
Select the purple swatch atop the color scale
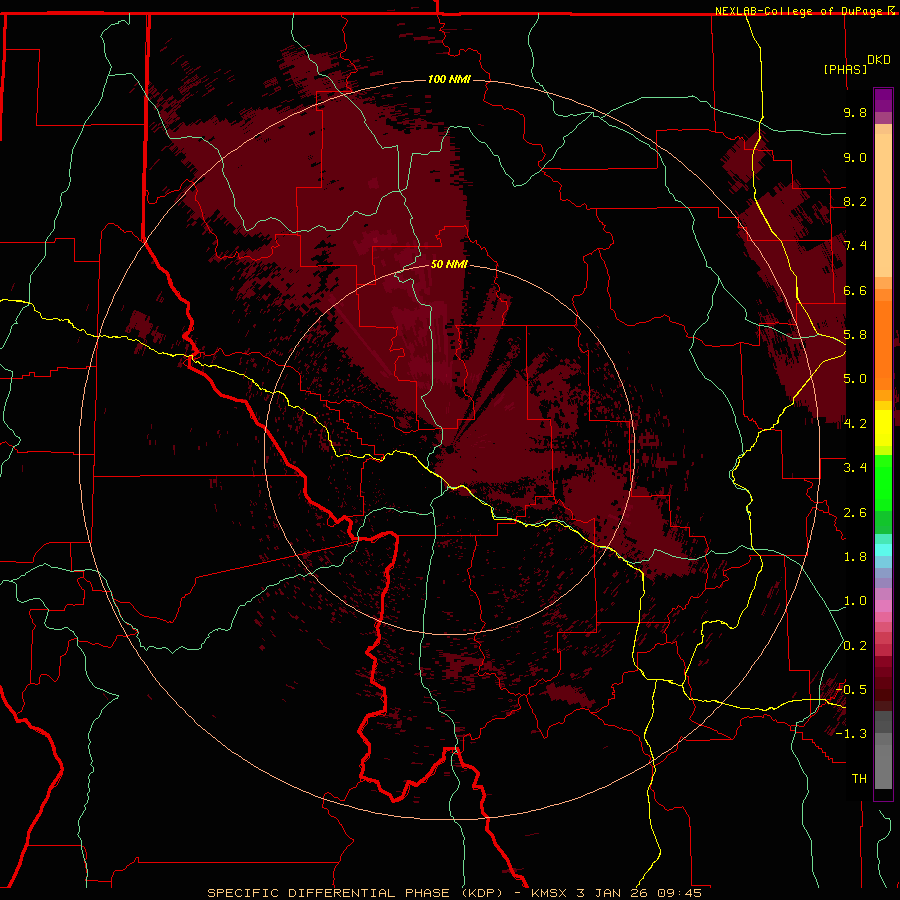click(883, 100)
